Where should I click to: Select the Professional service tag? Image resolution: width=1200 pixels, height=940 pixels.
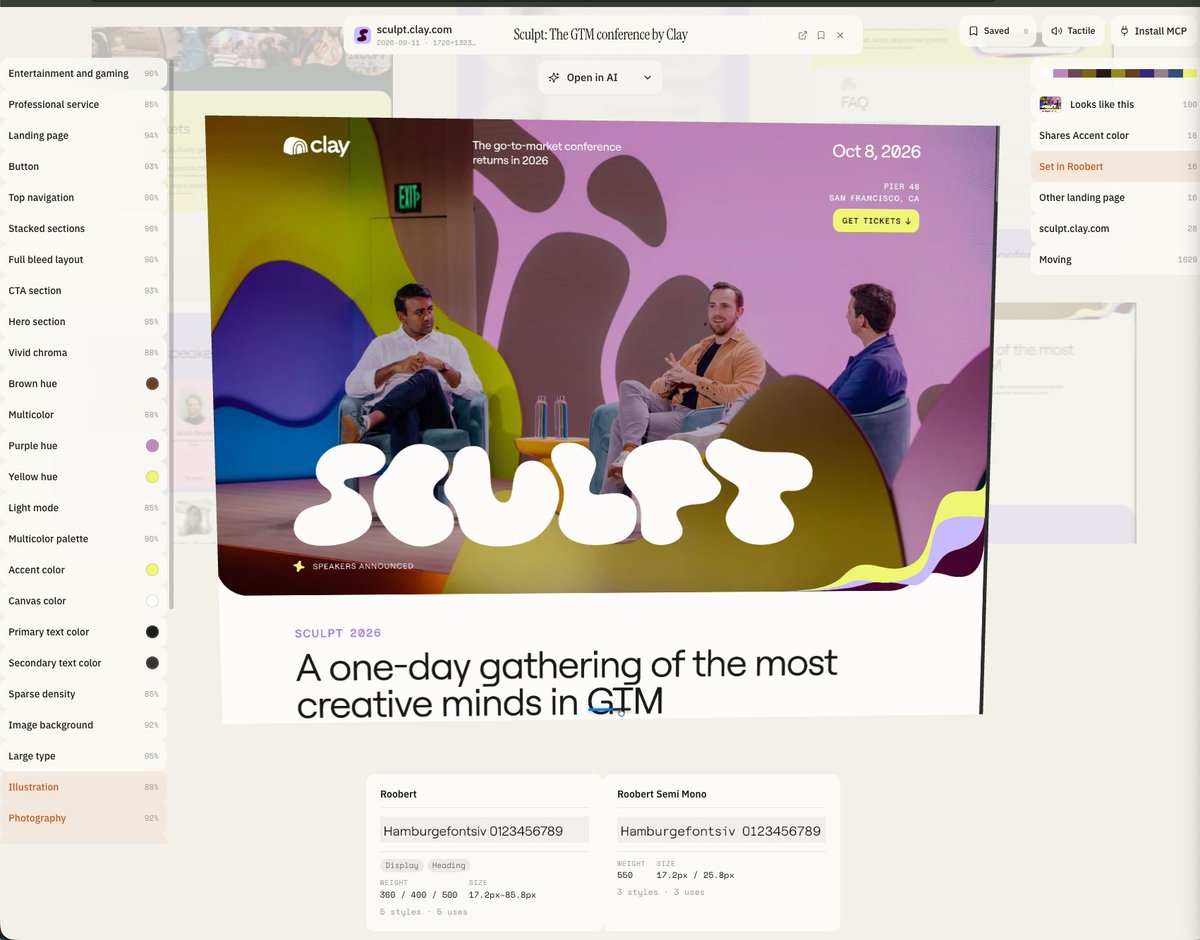[83, 105]
